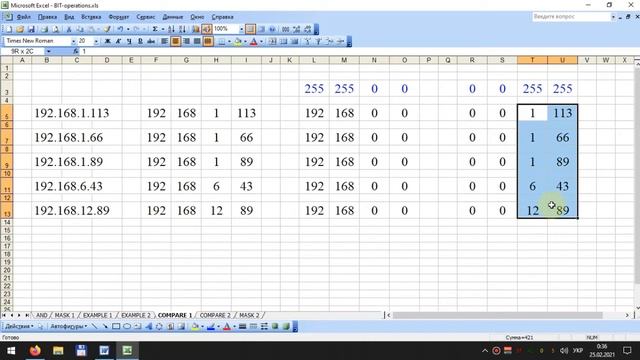Toggle strikethrough abc formatting button
This screenshot has width=640, height=360.
point(151,41)
